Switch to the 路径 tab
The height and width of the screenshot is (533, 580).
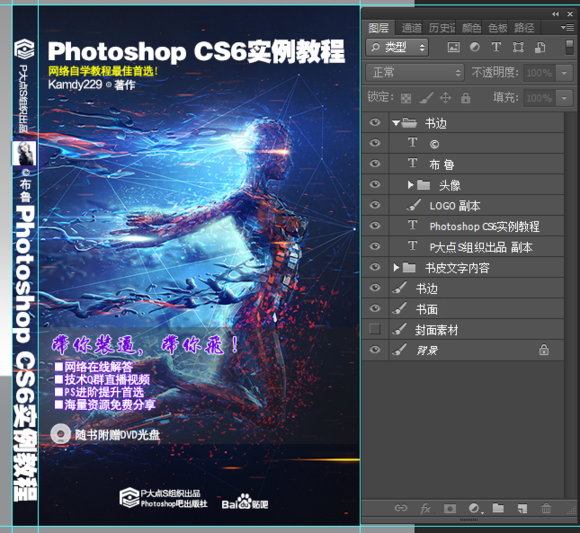[x=524, y=28]
